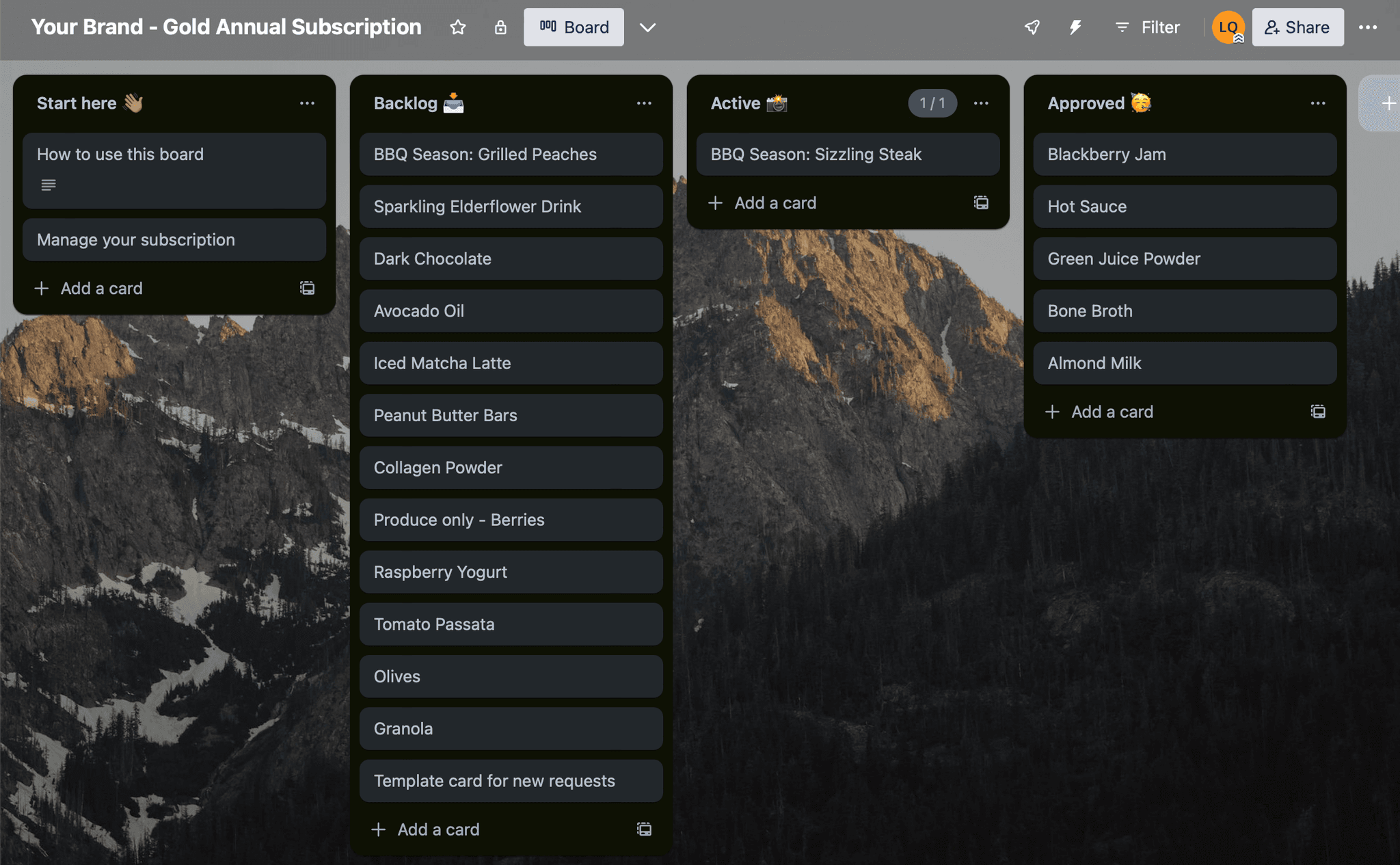The image size is (1400, 865).
Task: Star this board with the star icon
Action: pyautogui.click(x=457, y=27)
